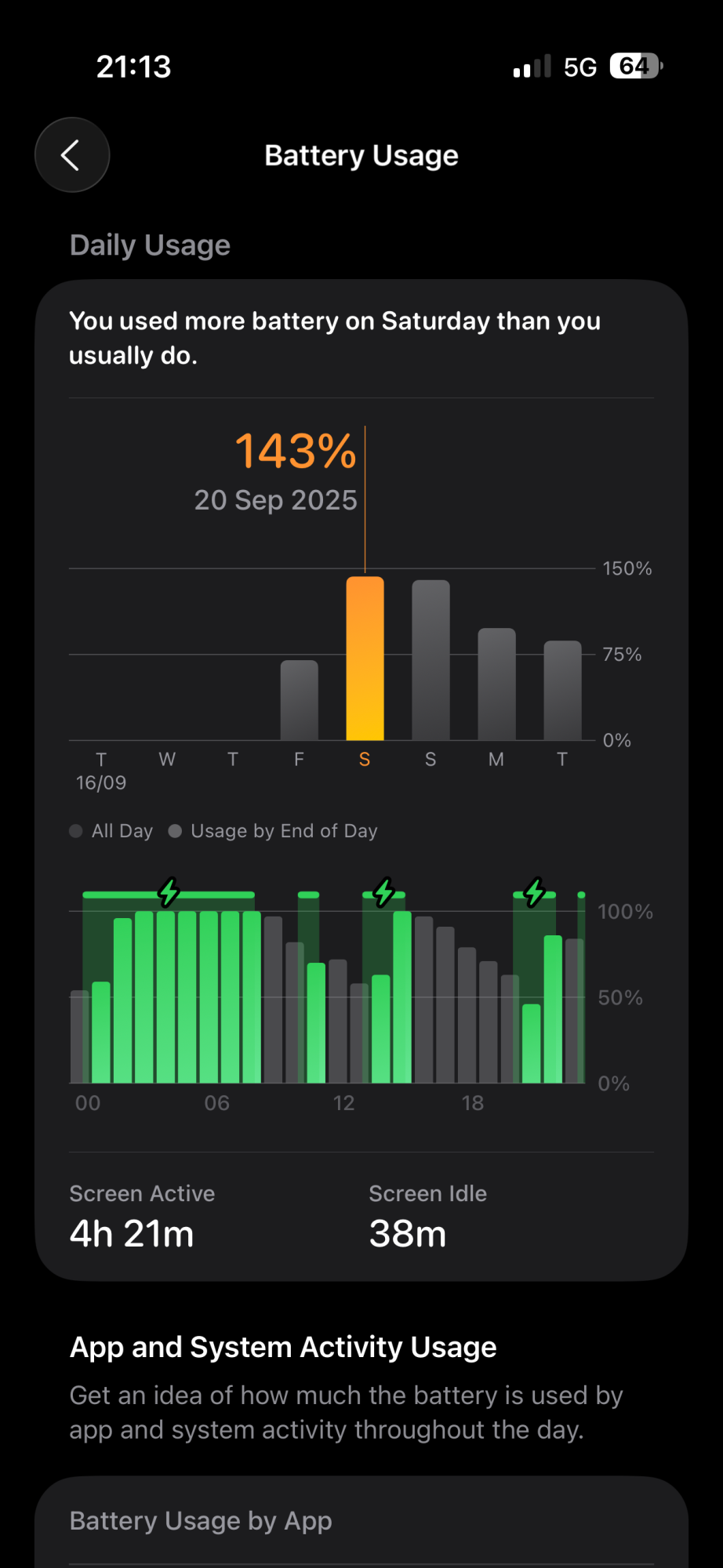This screenshot has height=1568, width=723.
Task: Tap the 143% usage value label
Action: pos(296,452)
